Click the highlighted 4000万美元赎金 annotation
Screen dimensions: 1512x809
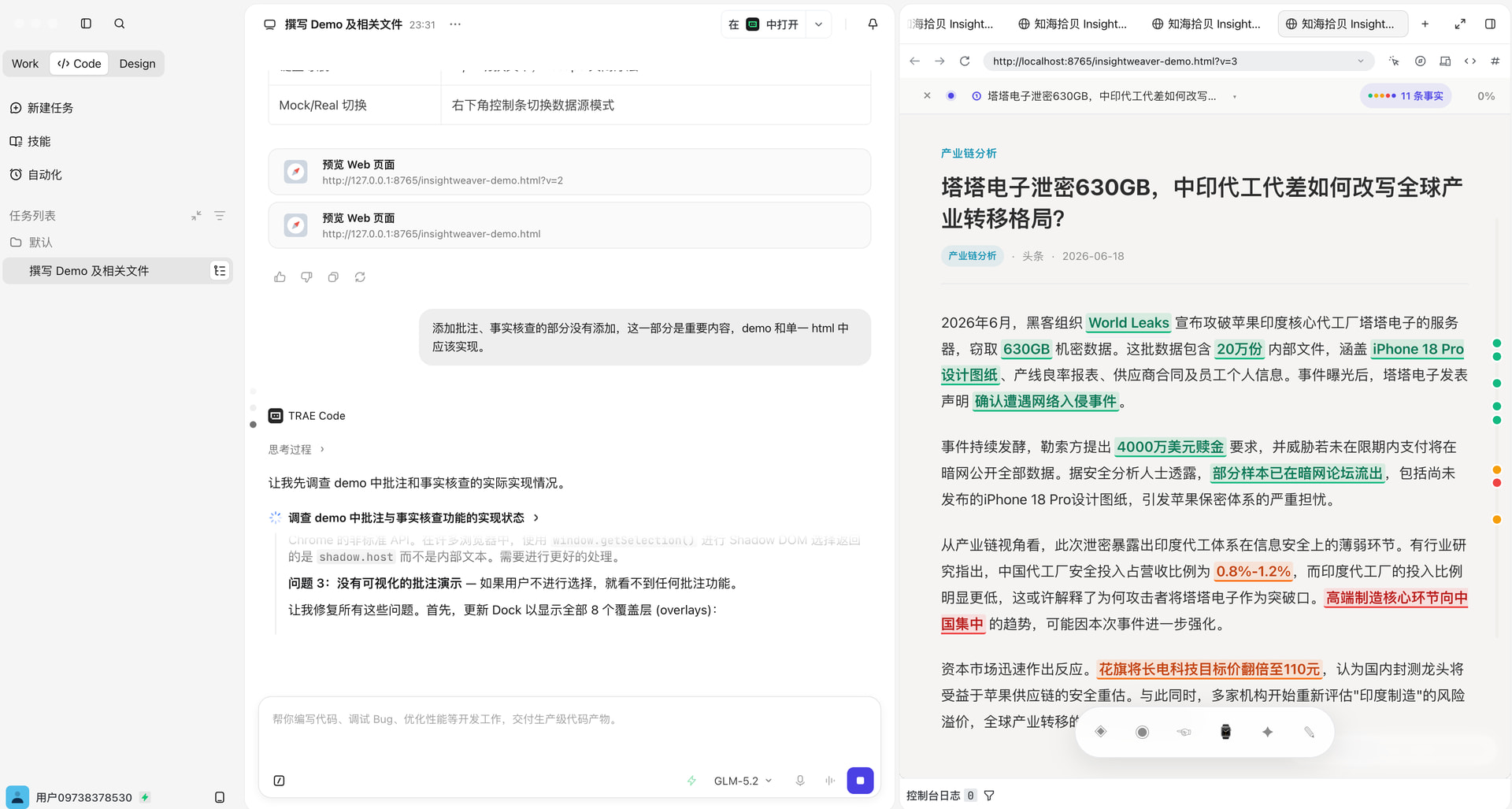coord(1170,447)
